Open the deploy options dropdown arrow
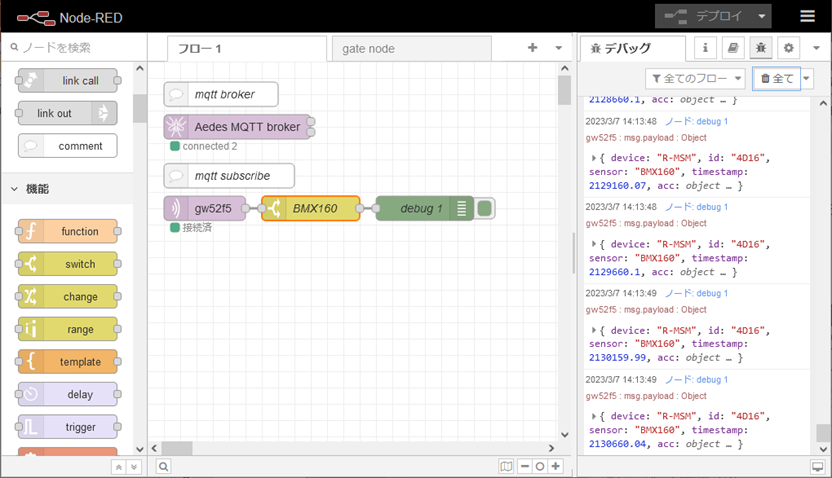Viewport: 832px width, 478px height. click(763, 16)
